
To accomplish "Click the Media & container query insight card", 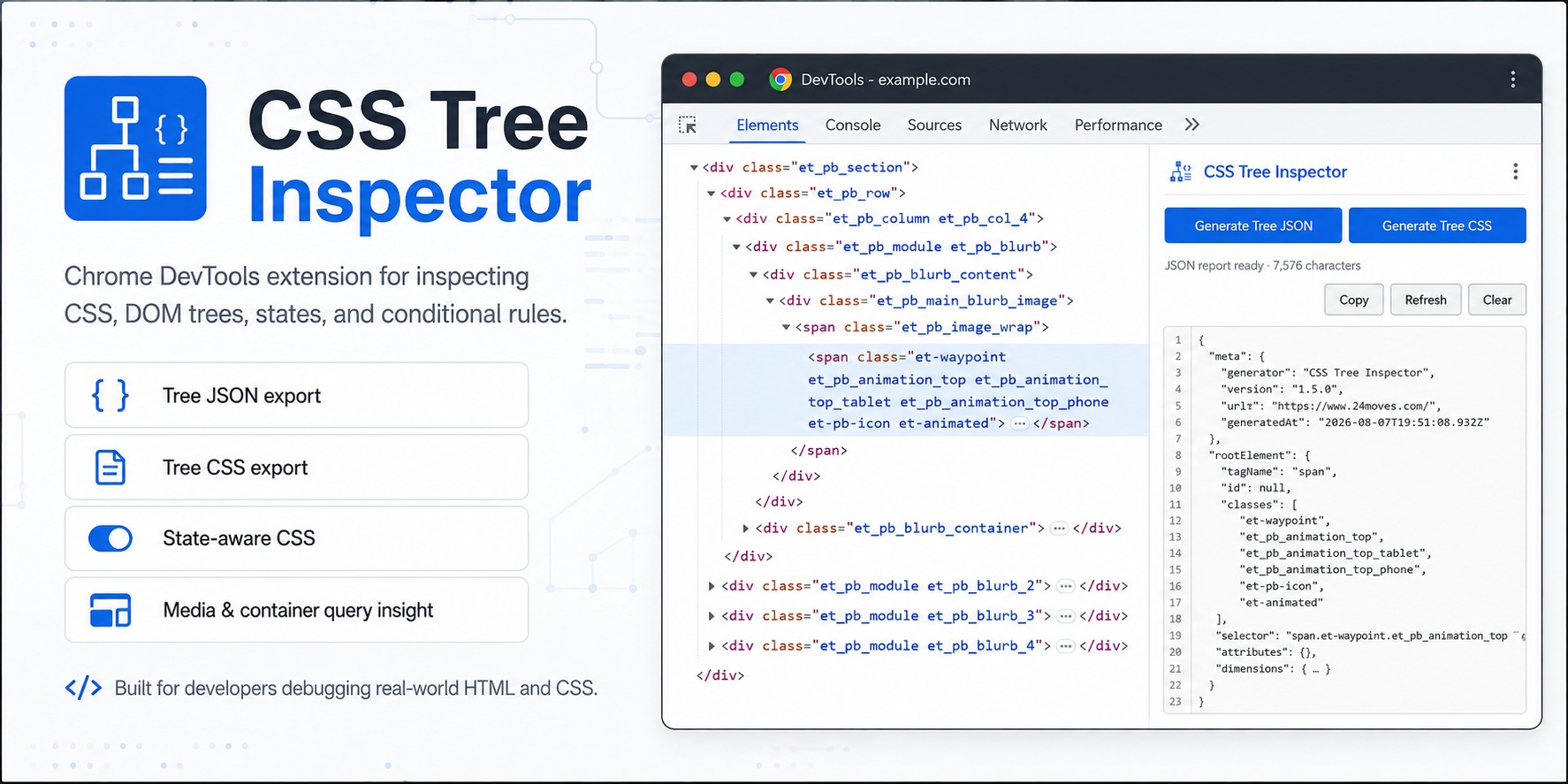I will coord(296,610).
